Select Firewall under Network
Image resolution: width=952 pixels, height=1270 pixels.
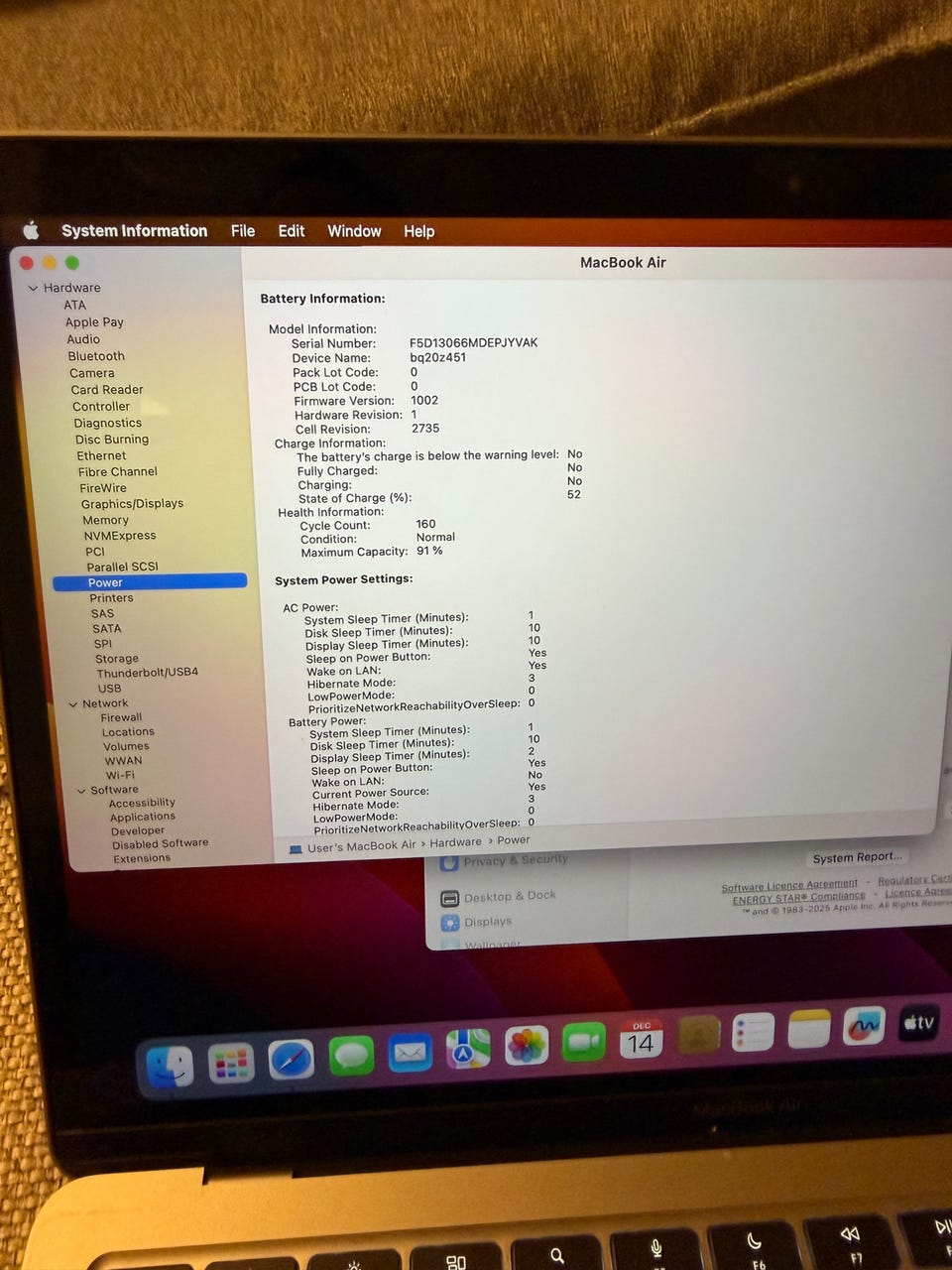click(x=121, y=718)
